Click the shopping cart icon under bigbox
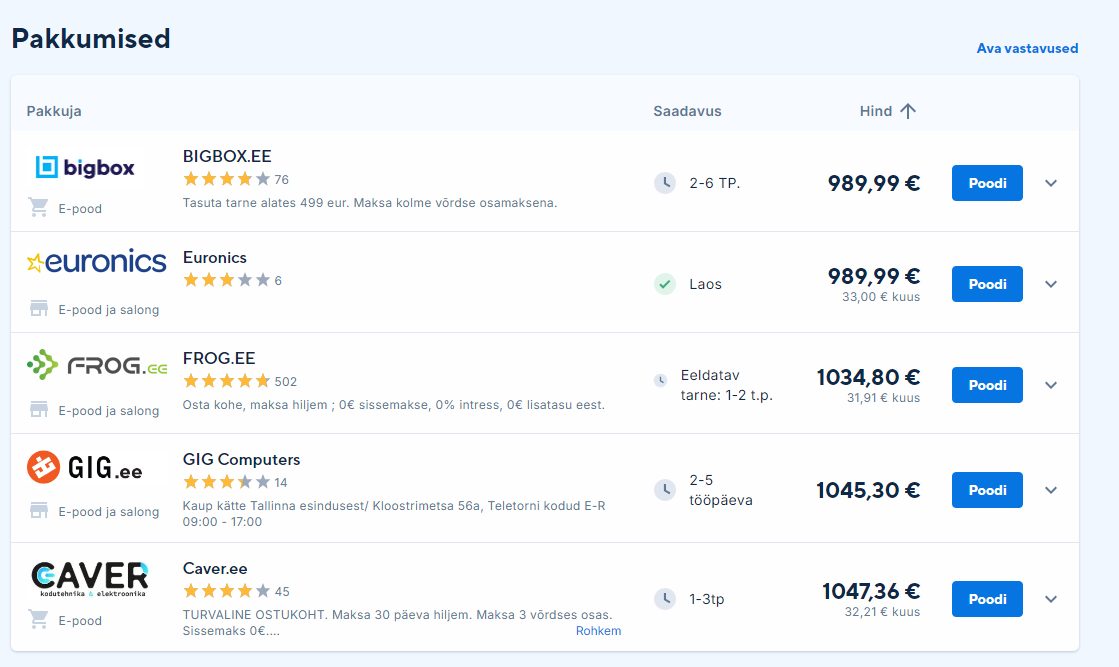Viewport: 1119px width, 667px height. pos(39,208)
